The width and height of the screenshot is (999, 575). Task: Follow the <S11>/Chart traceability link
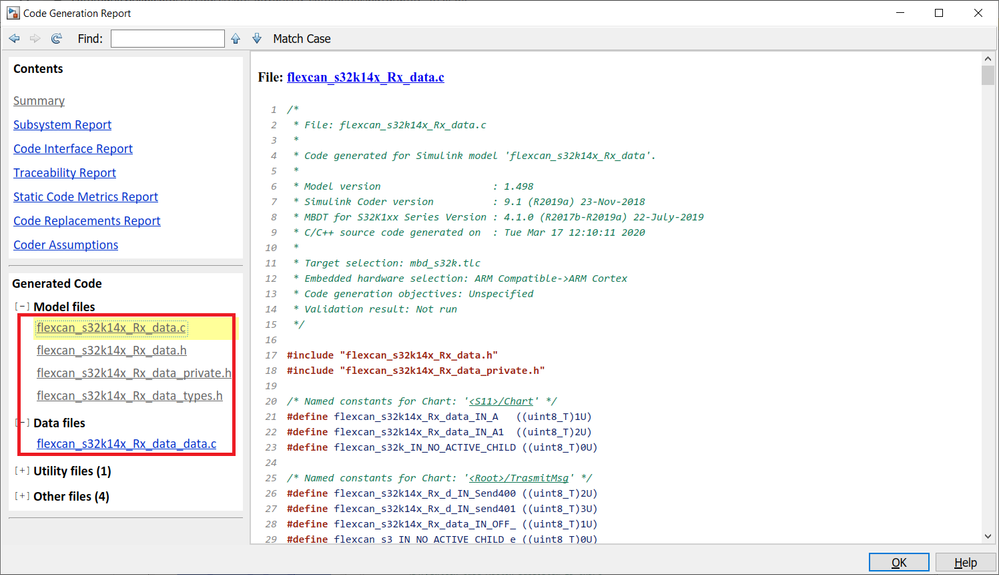click(501, 401)
